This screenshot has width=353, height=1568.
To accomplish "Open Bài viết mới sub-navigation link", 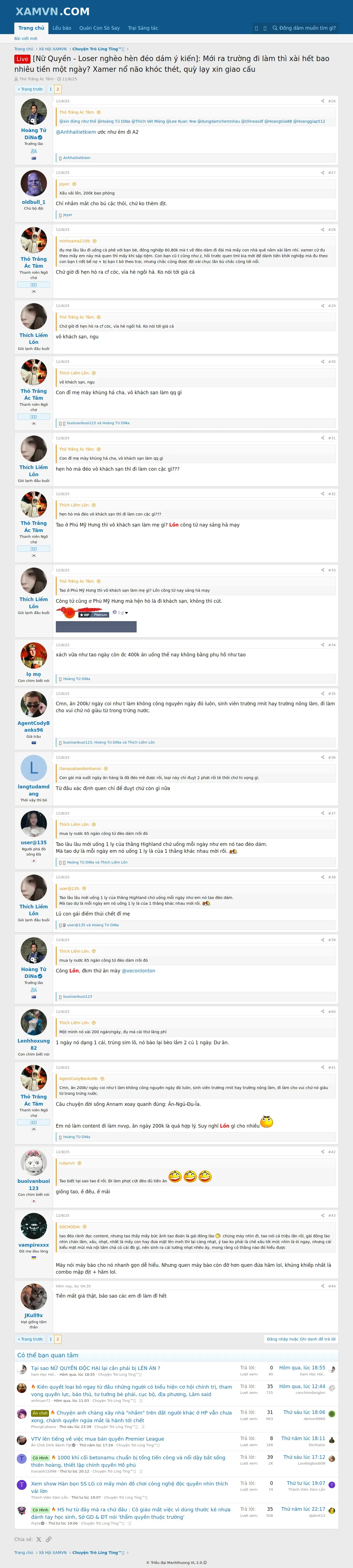I will point(26,38).
